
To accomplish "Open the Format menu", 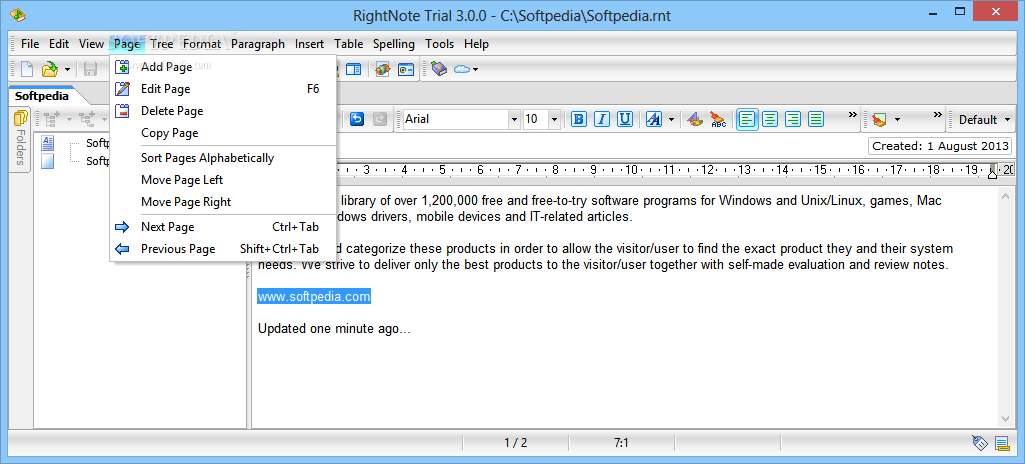I will click(202, 44).
